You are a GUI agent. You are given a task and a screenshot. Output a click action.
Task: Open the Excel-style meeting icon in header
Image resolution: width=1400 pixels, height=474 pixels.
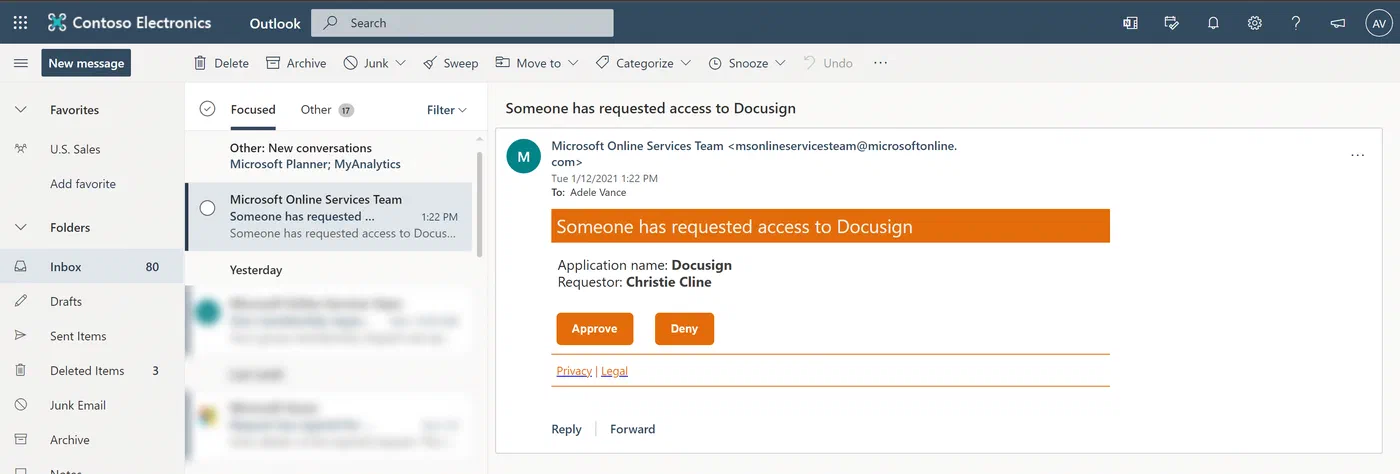tap(1130, 22)
